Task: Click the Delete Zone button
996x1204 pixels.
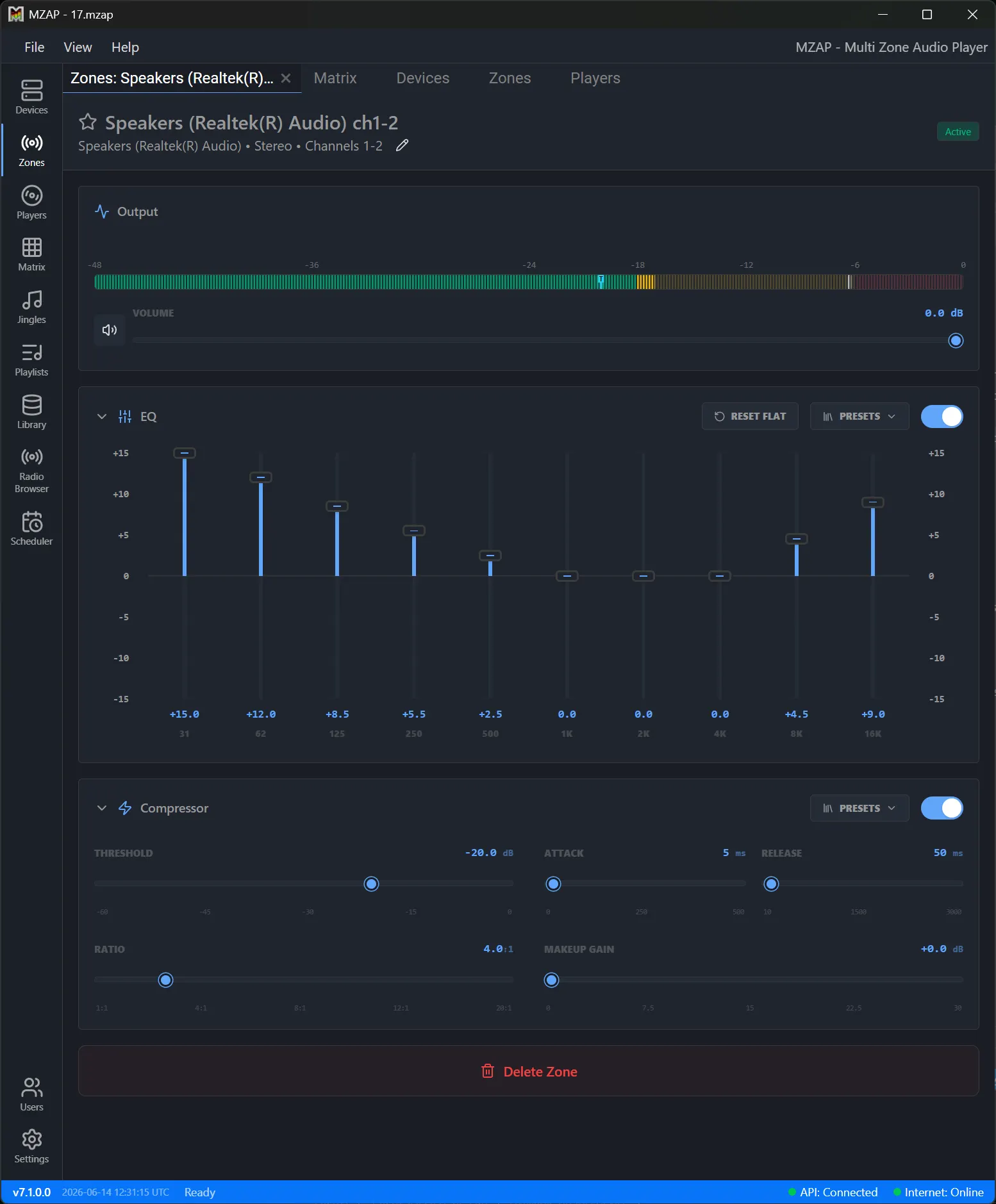Action: pos(528,1071)
